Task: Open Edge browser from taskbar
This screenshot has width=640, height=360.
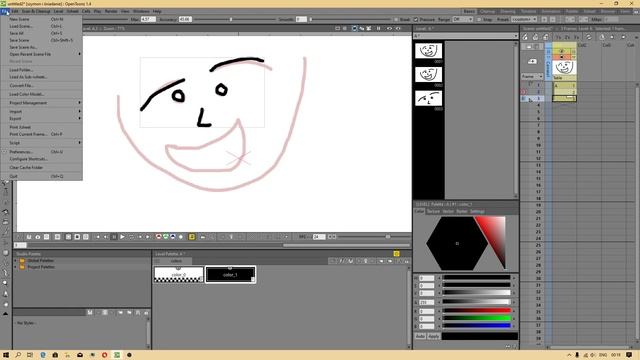Action: [x=43, y=355]
